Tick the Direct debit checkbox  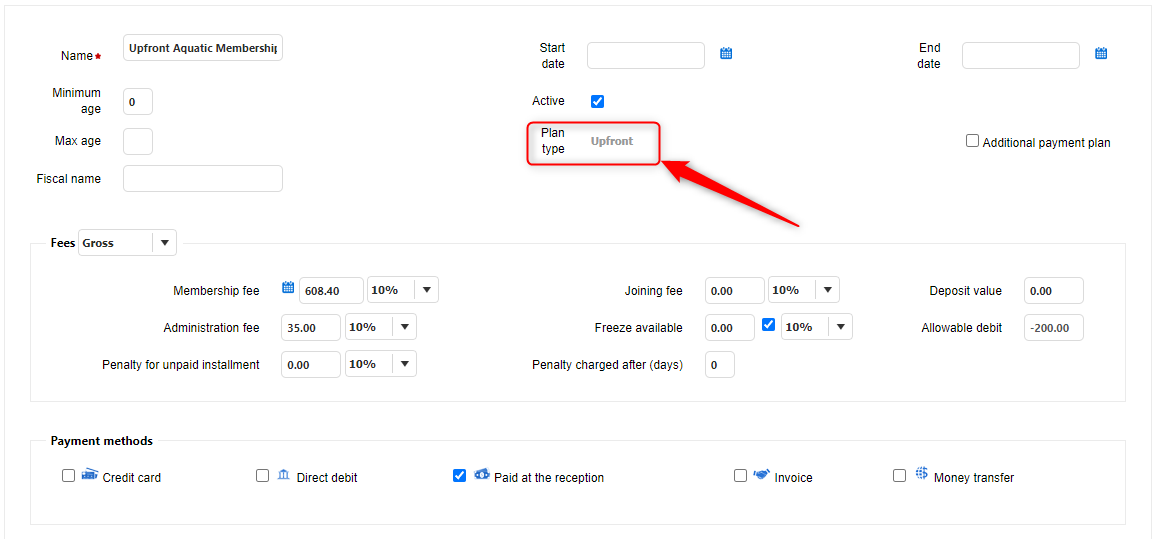point(262,476)
